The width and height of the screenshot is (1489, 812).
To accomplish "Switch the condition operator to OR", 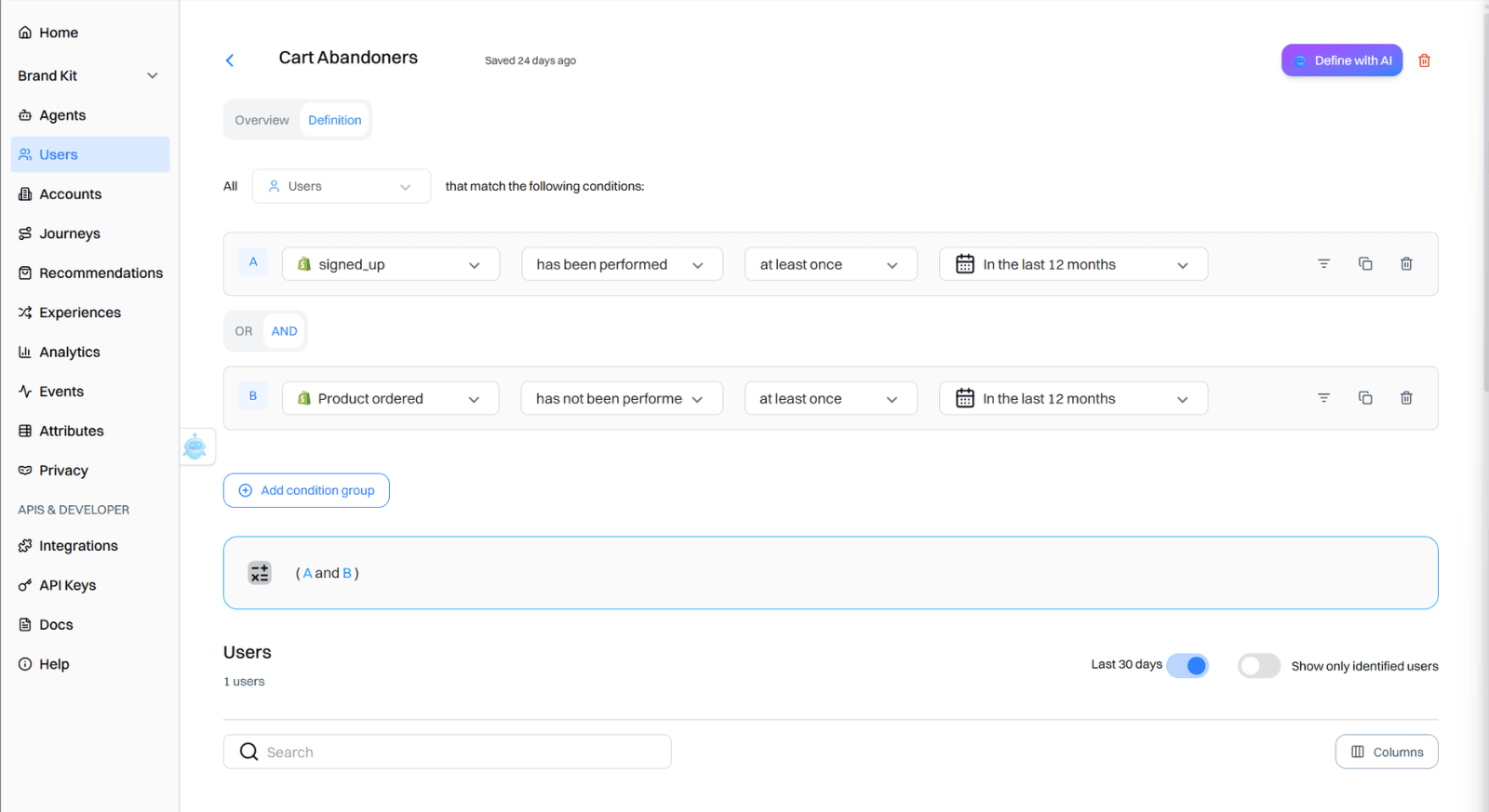I will click(244, 331).
